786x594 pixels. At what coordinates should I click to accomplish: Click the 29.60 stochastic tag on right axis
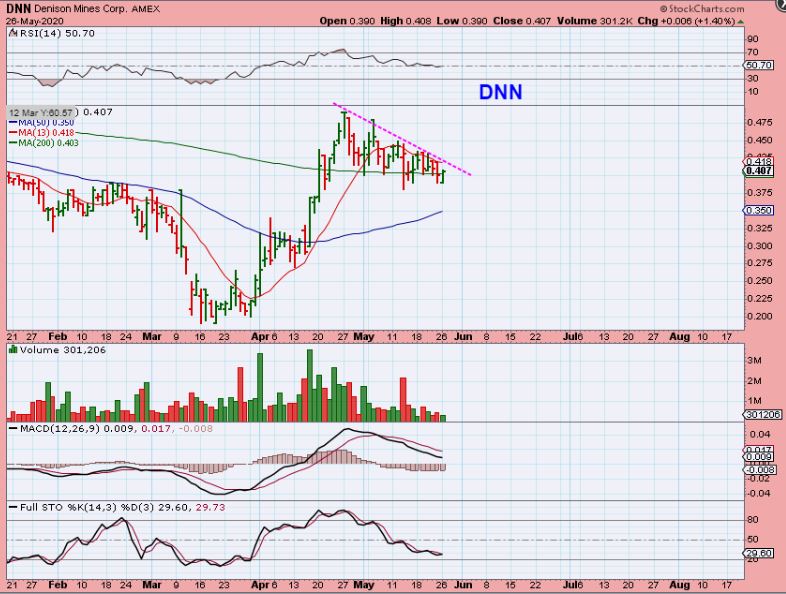click(x=758, y=553)
